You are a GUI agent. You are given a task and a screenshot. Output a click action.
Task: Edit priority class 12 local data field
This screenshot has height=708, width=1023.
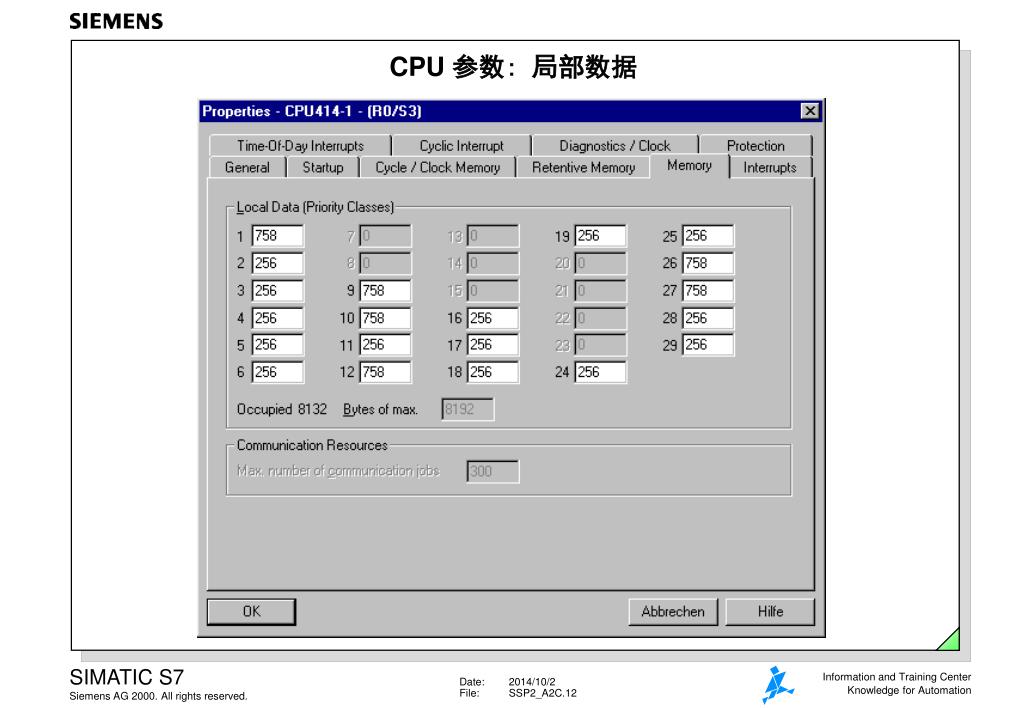pyautogui.click(x=385, y=372)
